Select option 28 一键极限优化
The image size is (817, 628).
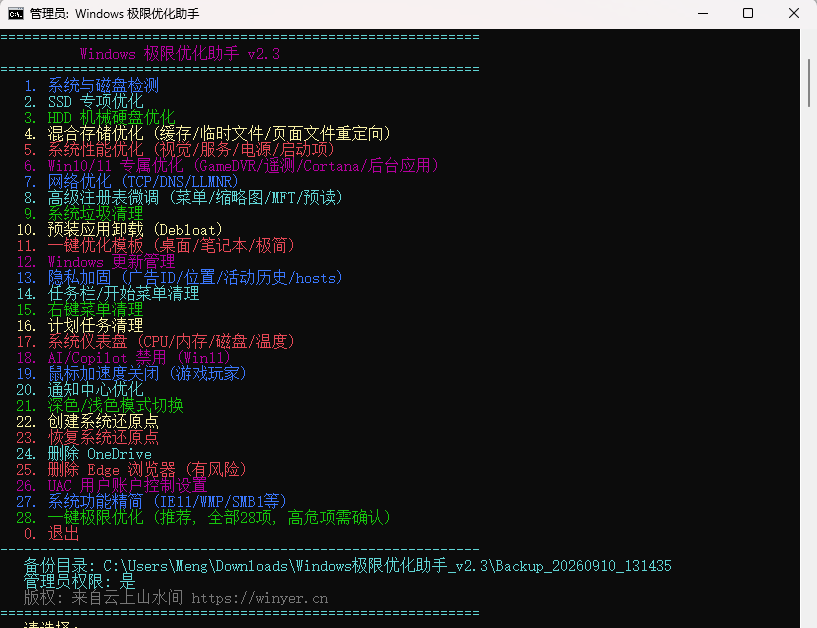click(x=203, y=519)
